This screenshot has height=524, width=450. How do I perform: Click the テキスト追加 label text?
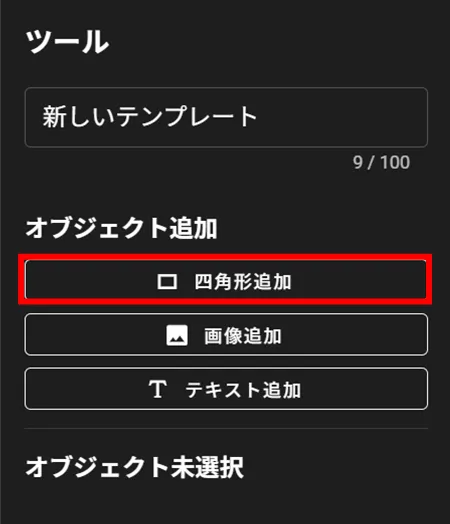243,390
